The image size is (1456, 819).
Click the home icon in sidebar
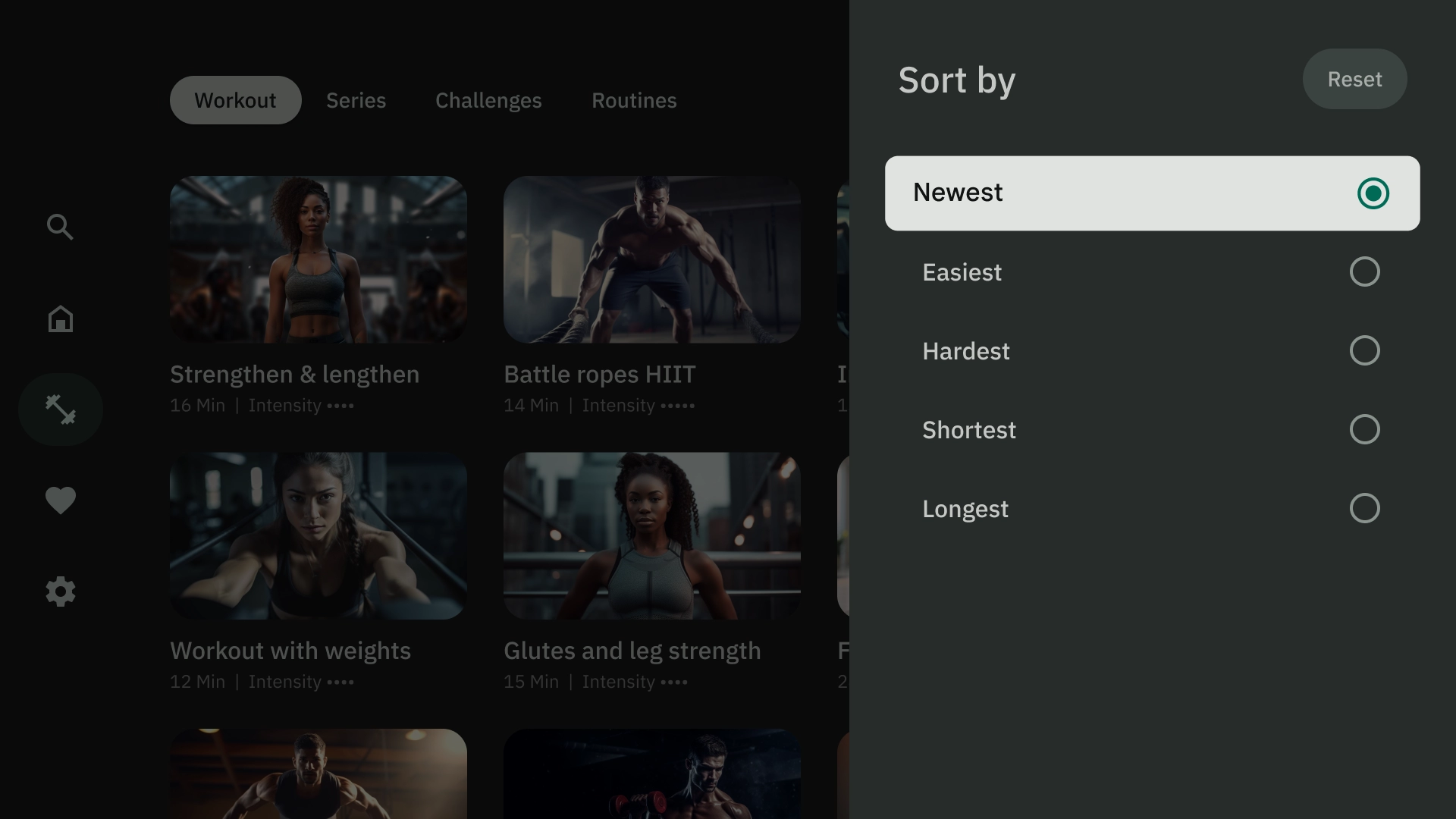tap(60, 319)
